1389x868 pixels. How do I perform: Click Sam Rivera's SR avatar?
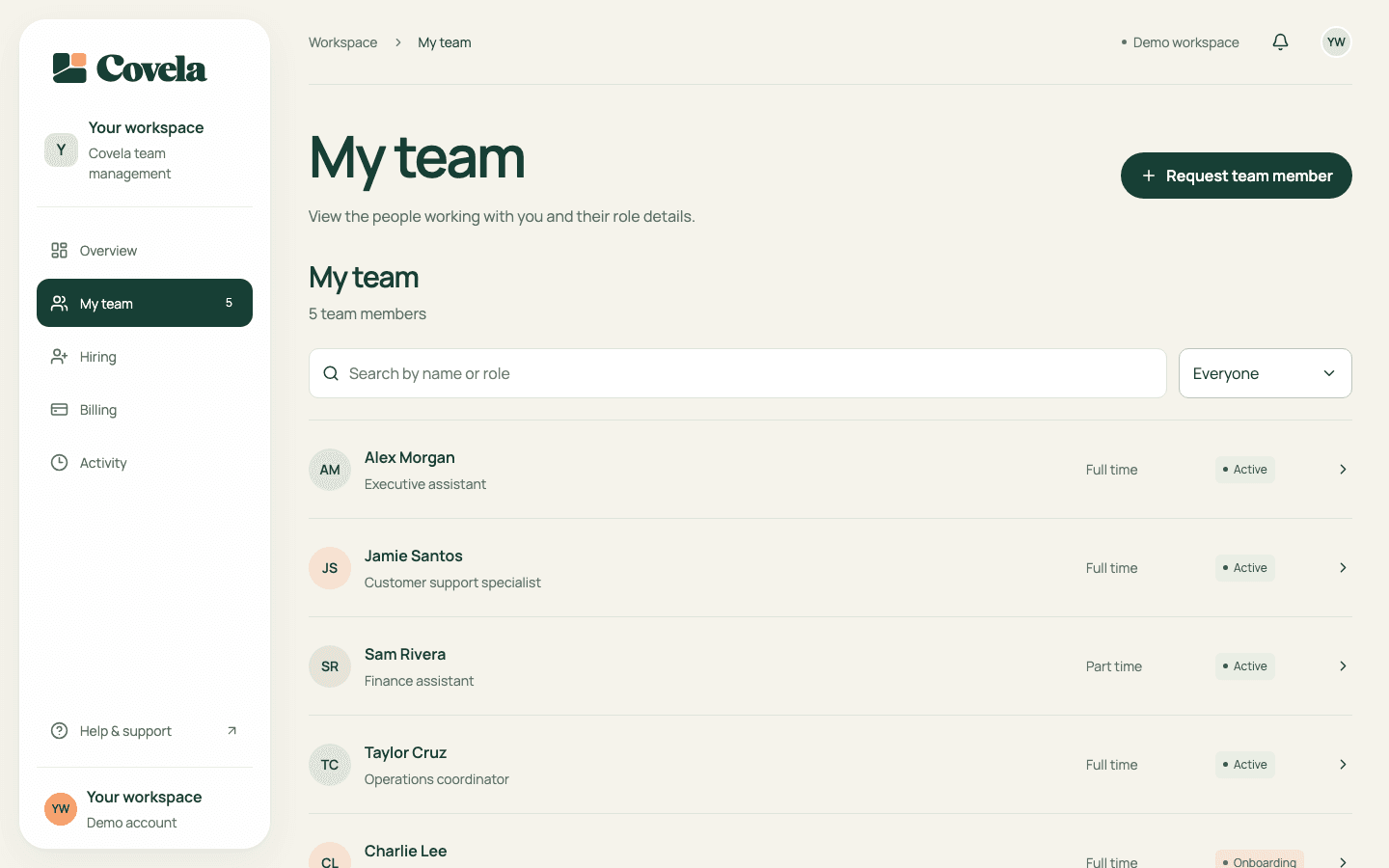tap(330, 666)
